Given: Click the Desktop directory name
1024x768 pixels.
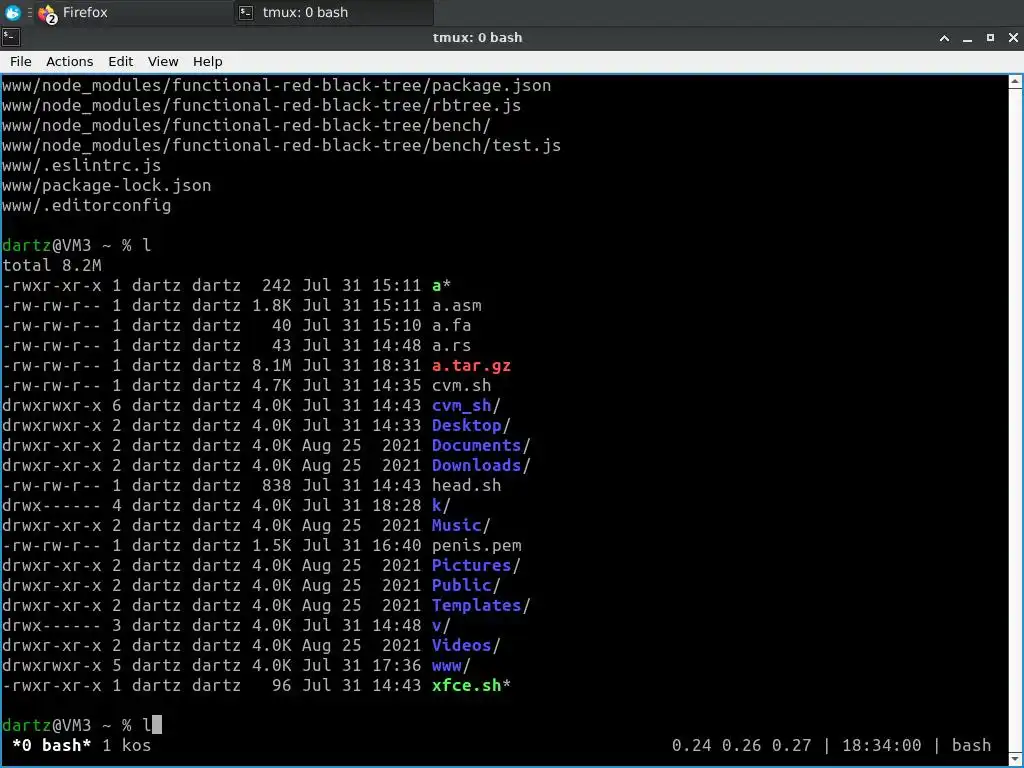Looking at the screenshot, I should coord(466,425).
